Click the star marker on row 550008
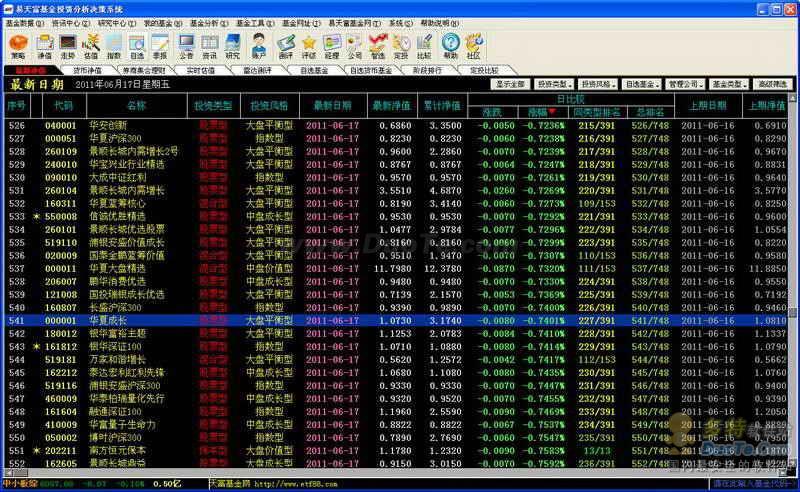 point(36,216)
